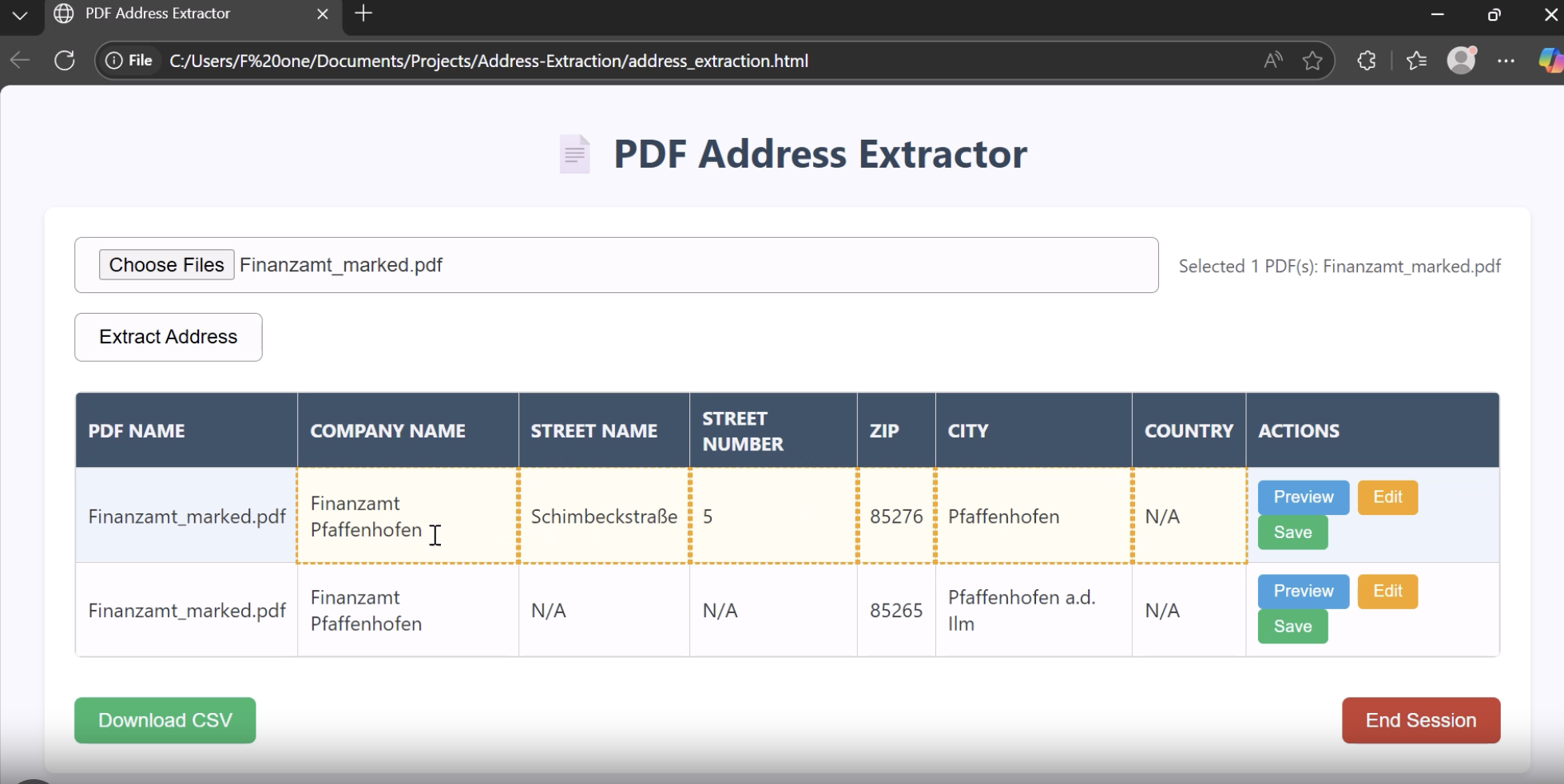Refresh the current page

pyautogui.click(x=65, y=61)
